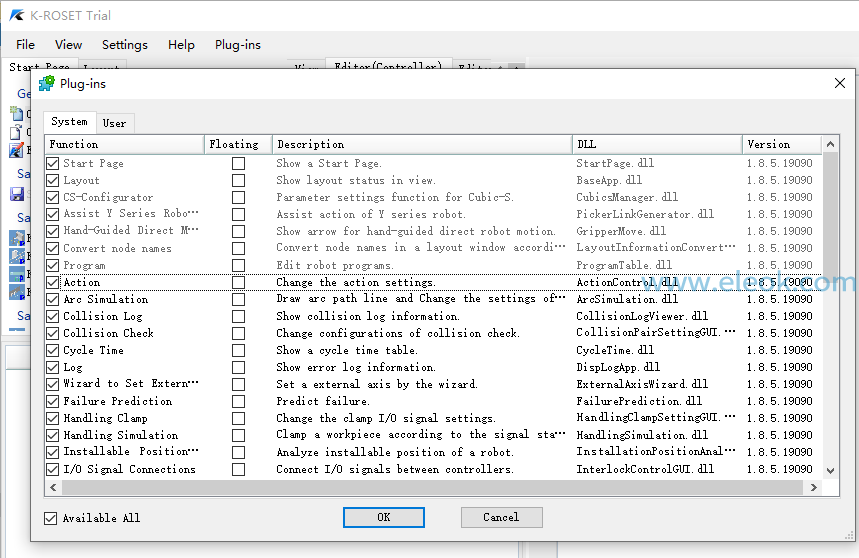Click the Cancel button
The image size is (859, 558).
(x=501, y=517)
